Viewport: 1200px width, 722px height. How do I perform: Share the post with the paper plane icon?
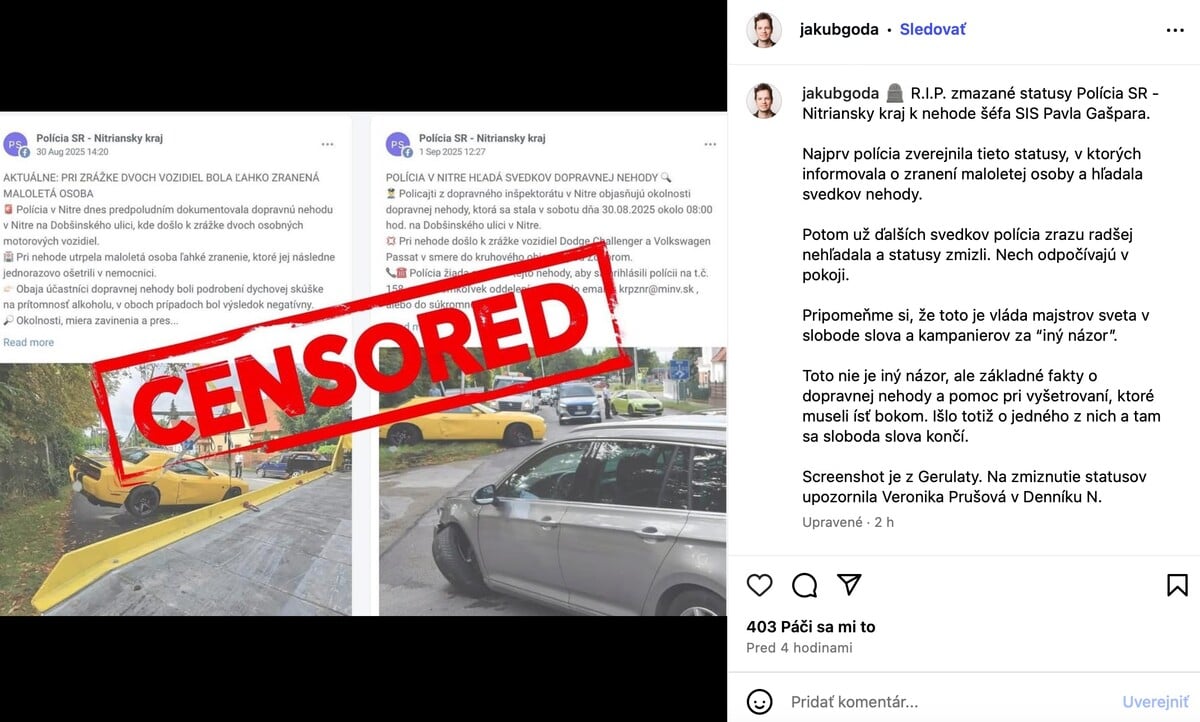click(x=849, y=585)
